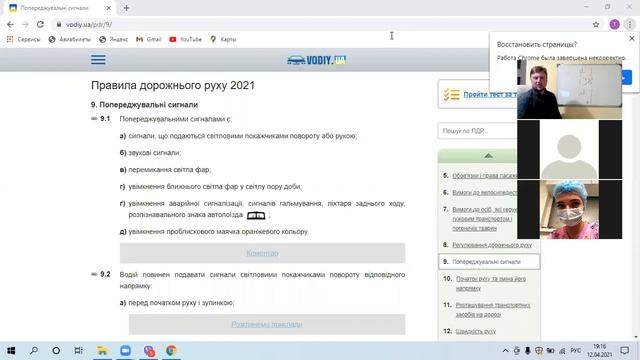Open the Chrome profile avatar
Screen dimensions: 640x360
pyautogui.click(x=614, y=24)
